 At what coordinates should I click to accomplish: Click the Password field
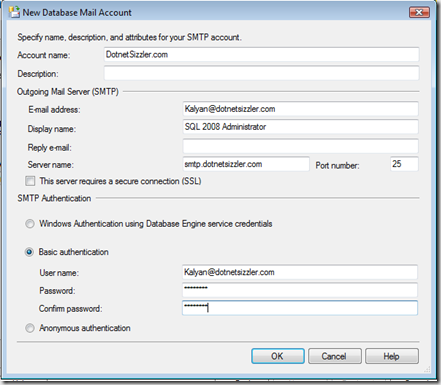pyautogui.click(x=300, y=290)
